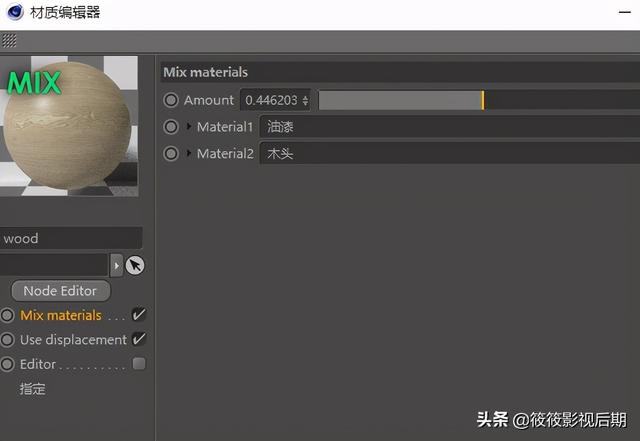The width and height of the screenshot is (640, 441).
Task: Toggle the Mix materials animation dot
Action: 7,315
